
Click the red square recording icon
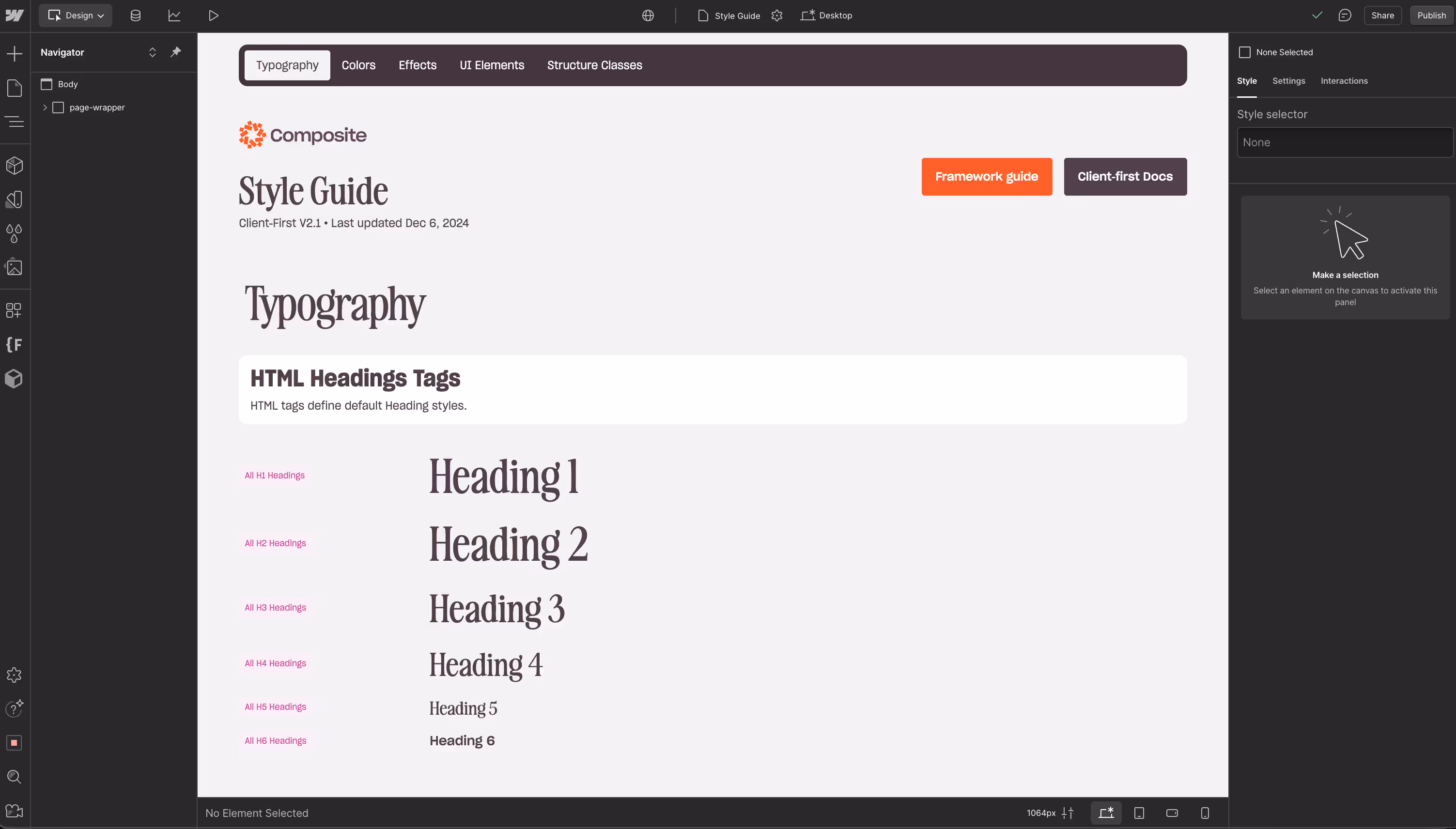[14, 742]
